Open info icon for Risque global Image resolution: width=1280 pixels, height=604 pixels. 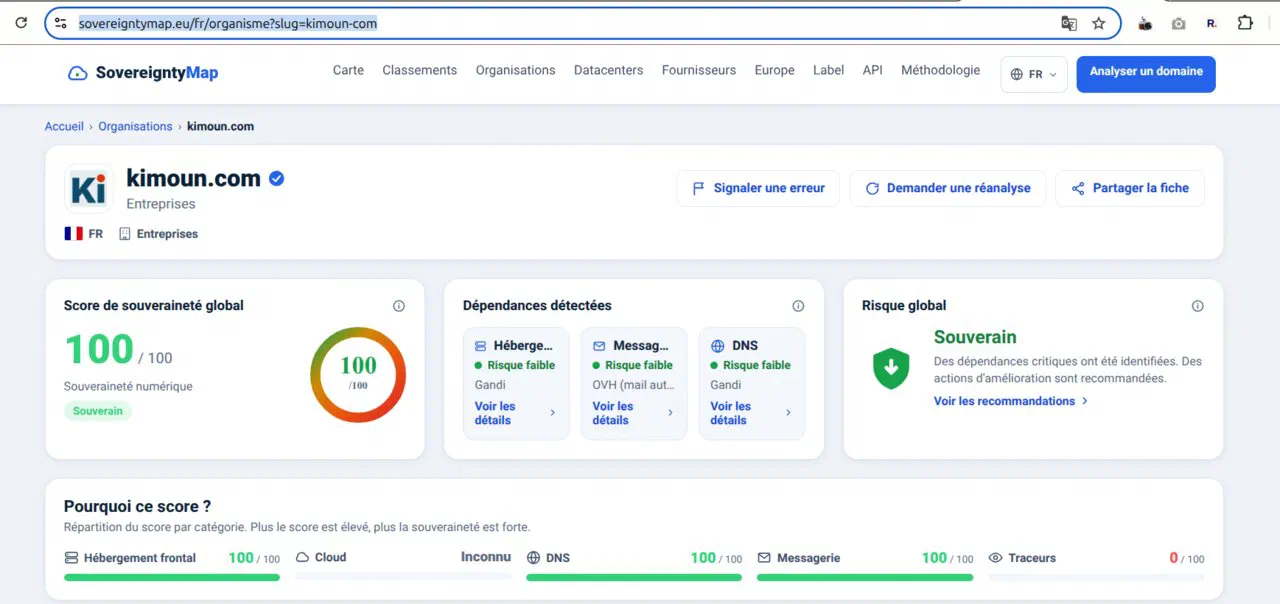click(x=1198, y=306)
